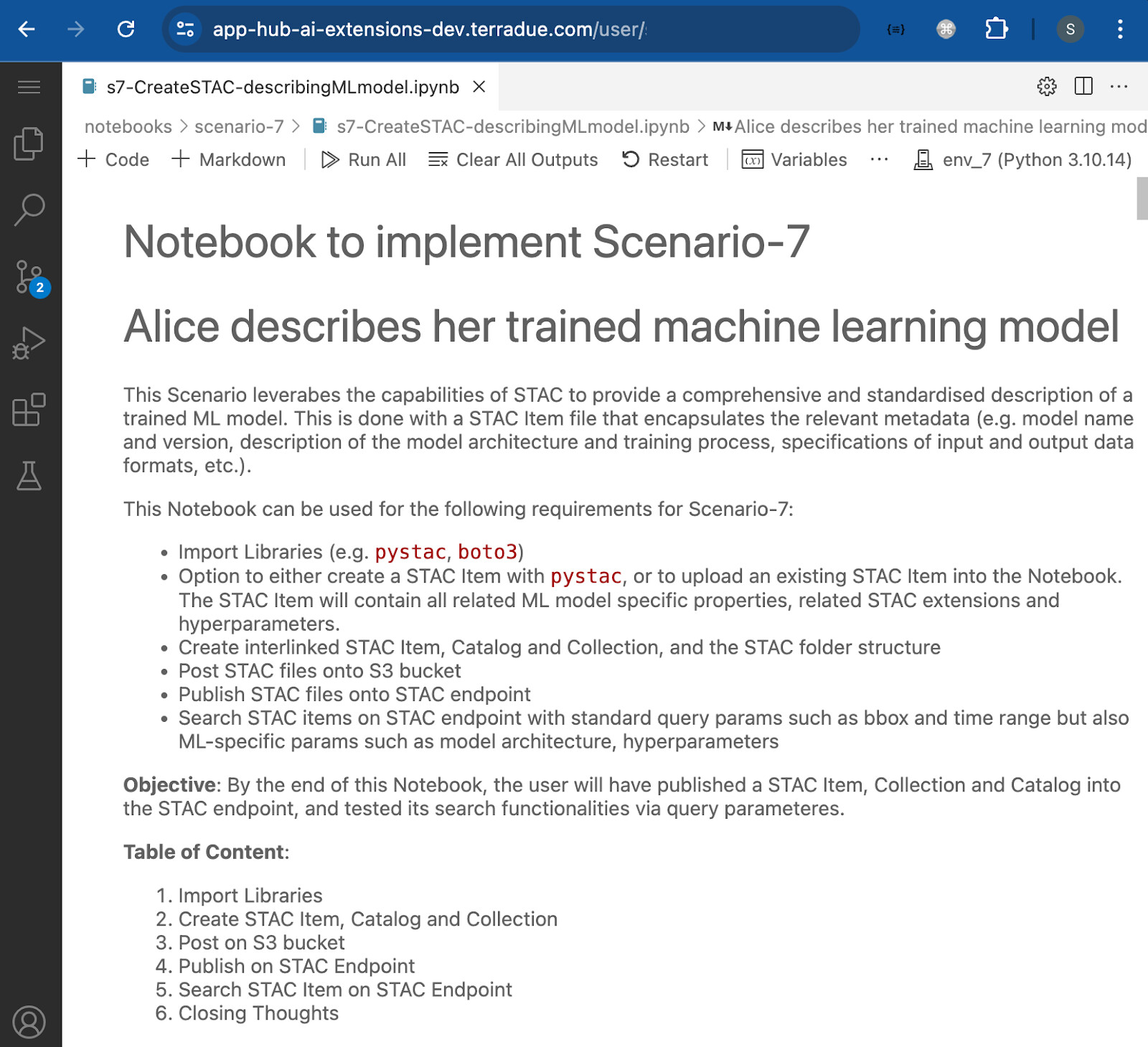Click scenario-7 in the breadcrumb path

pos(239,126)
